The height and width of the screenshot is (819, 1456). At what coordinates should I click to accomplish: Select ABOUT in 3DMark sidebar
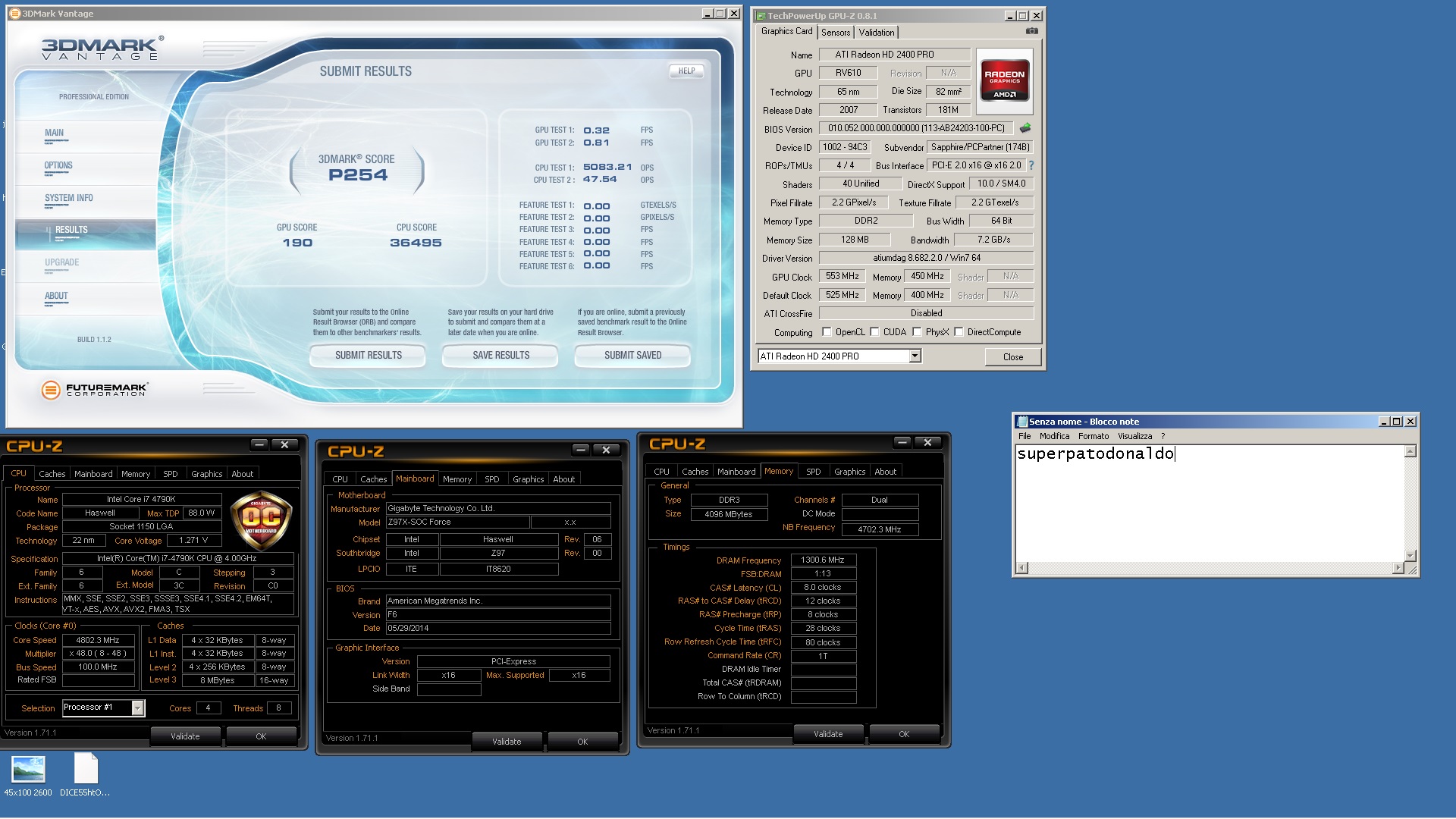85,299
